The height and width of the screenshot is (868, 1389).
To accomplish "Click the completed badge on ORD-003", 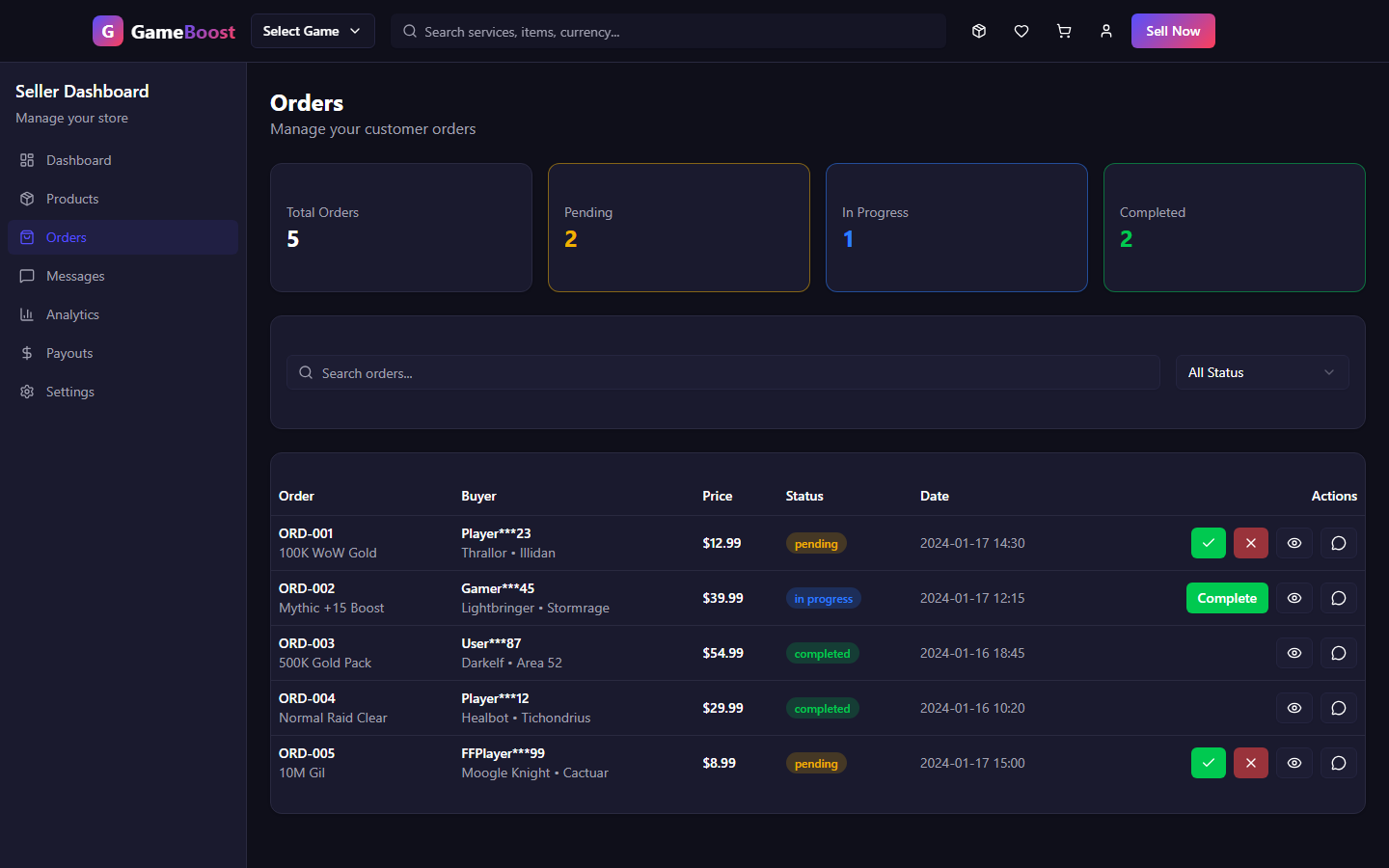I will pos(822,654).
